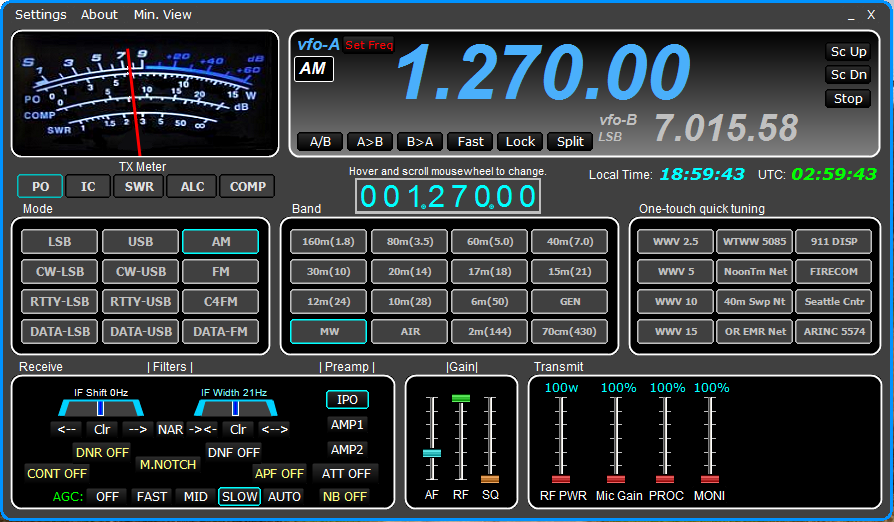Open the Settings menu
Viewport: 894px width, 522px height.
(41, 15)
